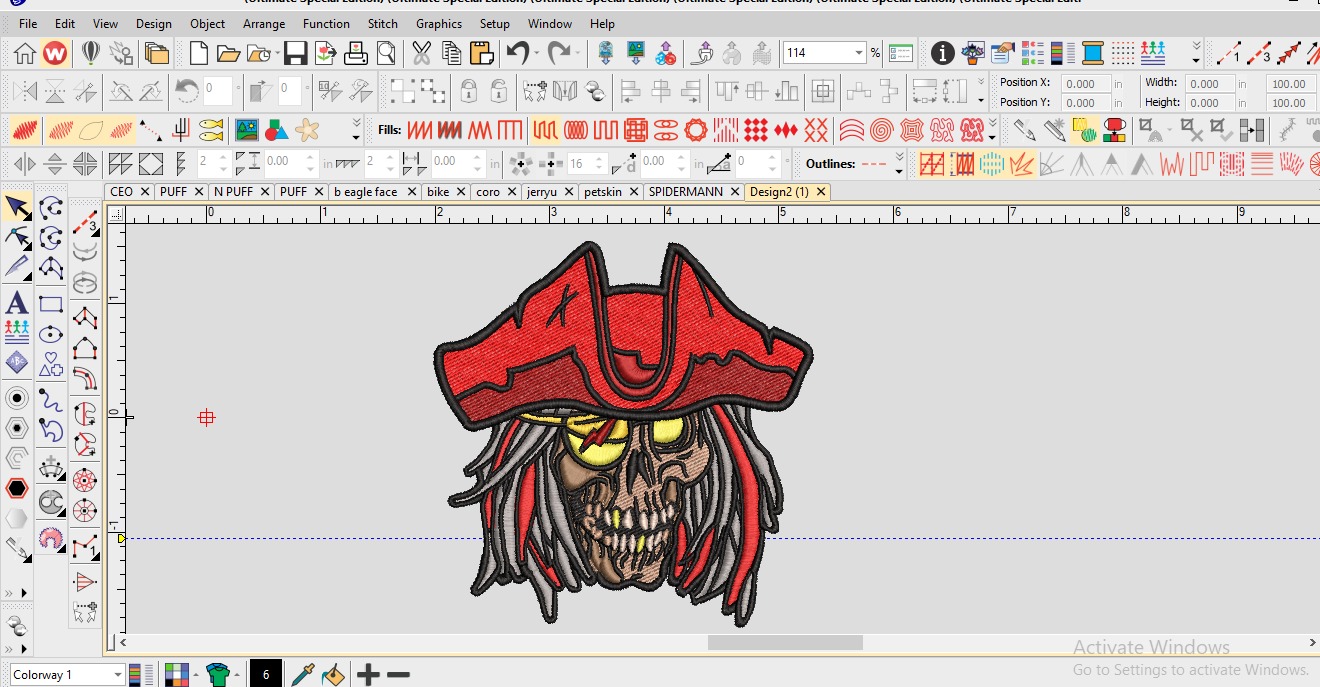The height and width of the screenshot is (687, 1320).
Task: Open the zoom percentage dropdown arrow
Action: (x=858, y=53)
